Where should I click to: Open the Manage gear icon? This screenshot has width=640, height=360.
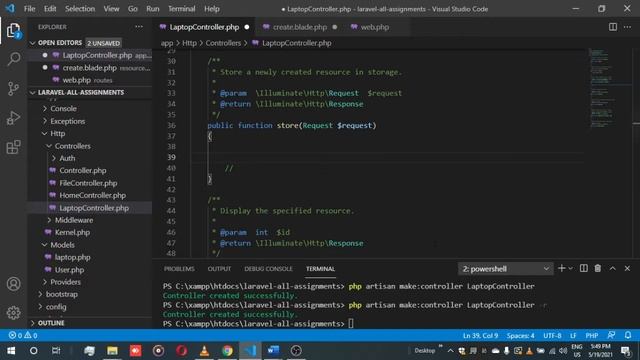pos(13,313)
